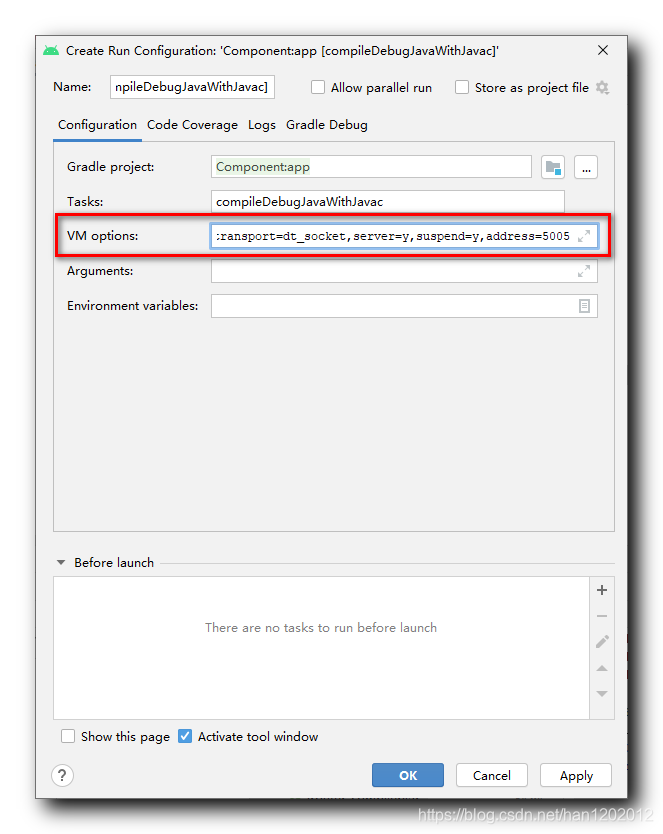The height and width of the screenshot is (834, 663).
Task: Edit the selected Before launch task
Action: (602, 642)
